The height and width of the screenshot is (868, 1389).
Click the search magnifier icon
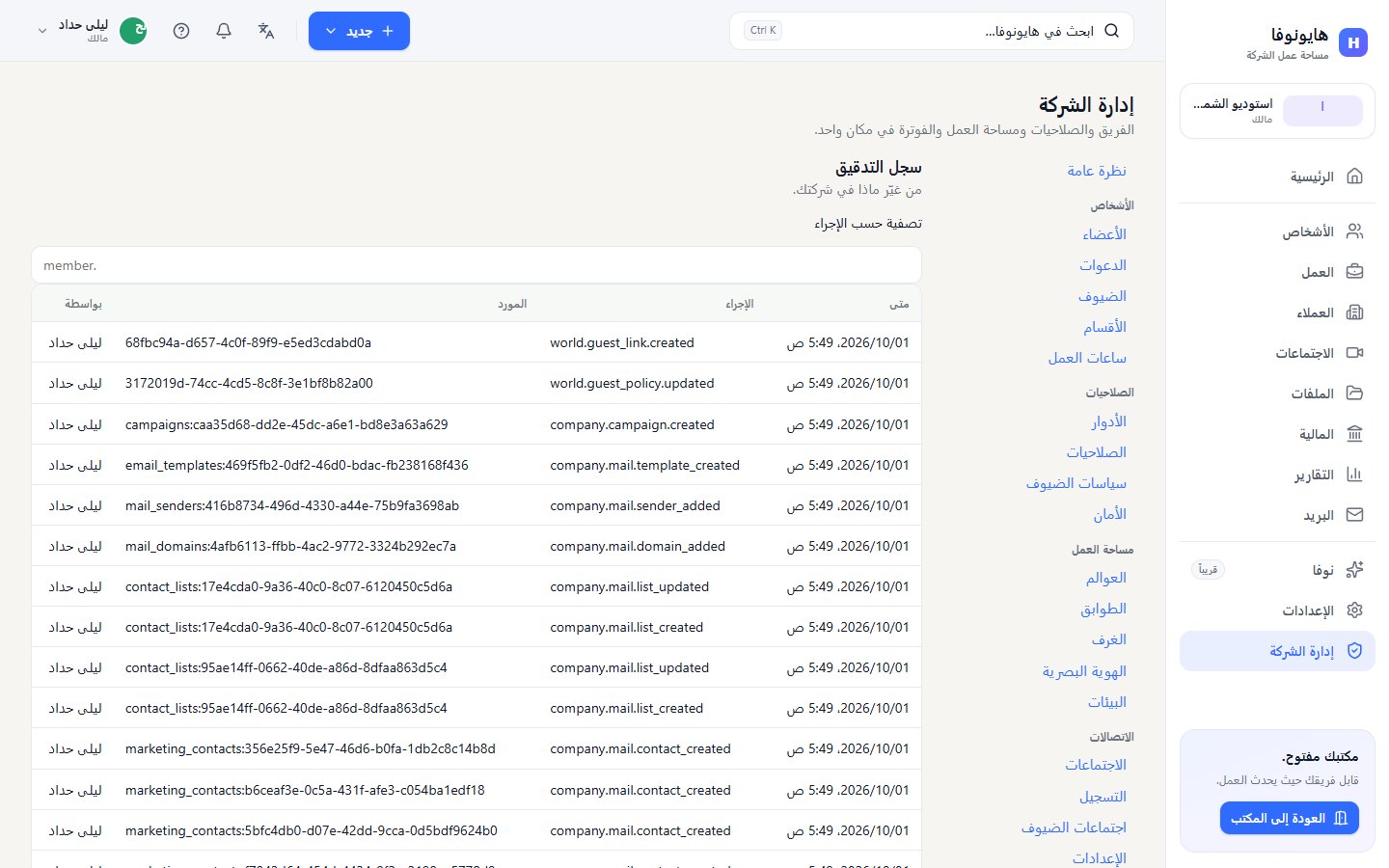point(1111,31)
